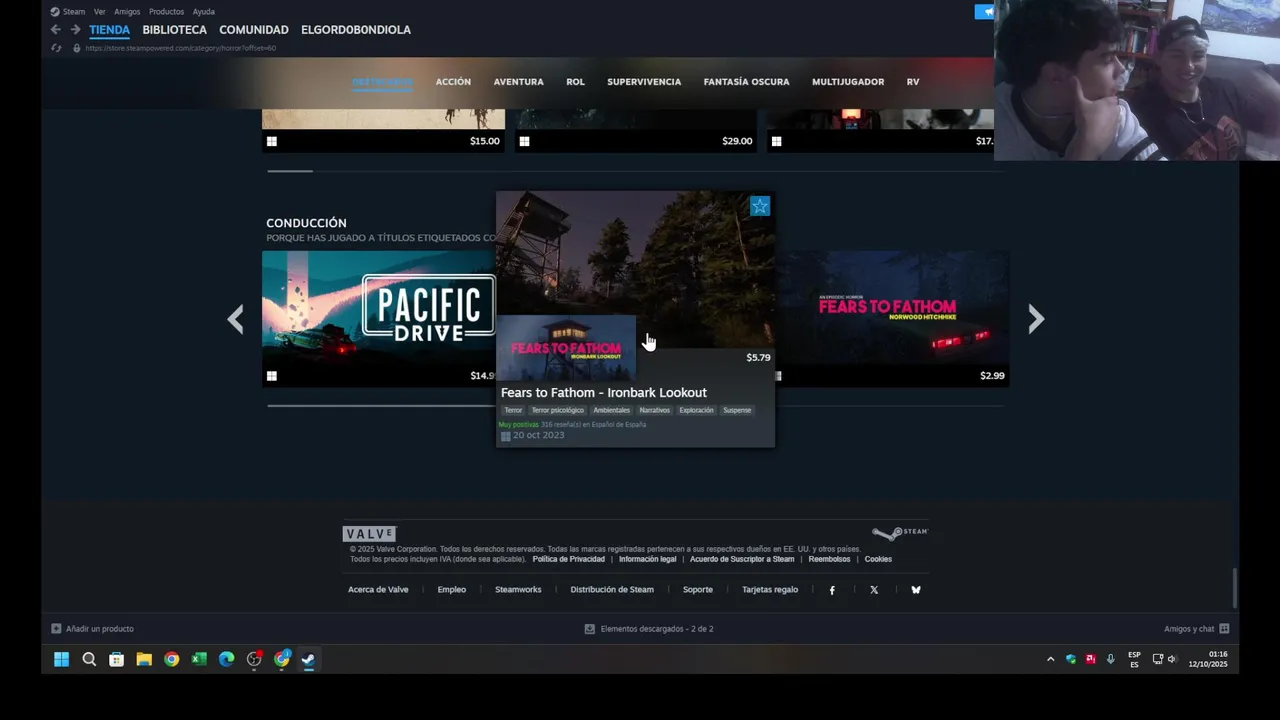Go back with the Steam back arrow
Screen dimensions: 1280x720
click(x=55, y=30)
